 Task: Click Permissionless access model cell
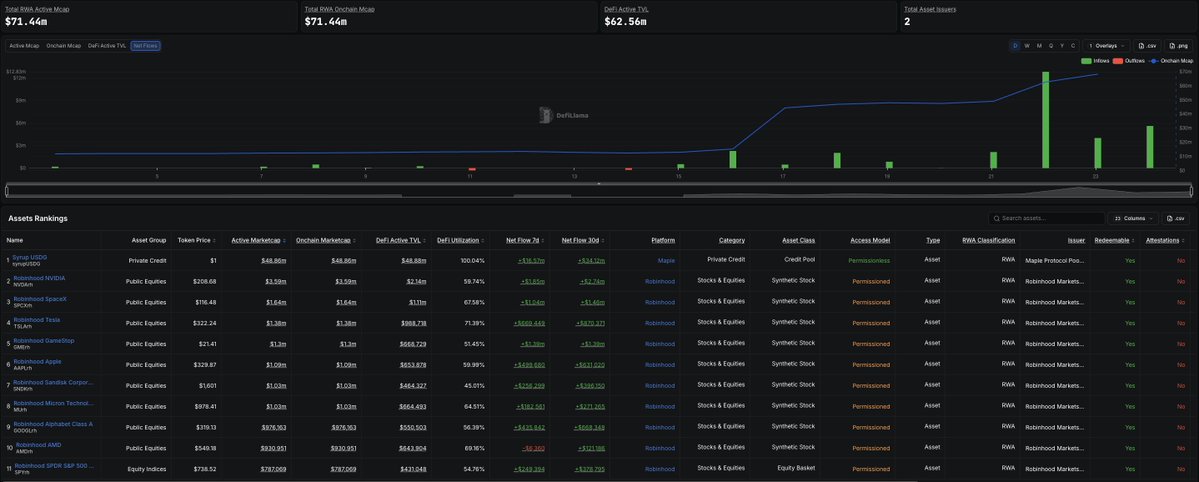[x=869, y=260]
